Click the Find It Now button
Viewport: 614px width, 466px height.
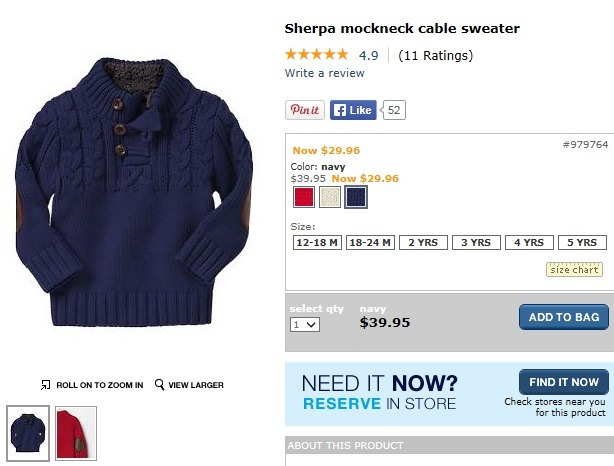pos(564,382)
